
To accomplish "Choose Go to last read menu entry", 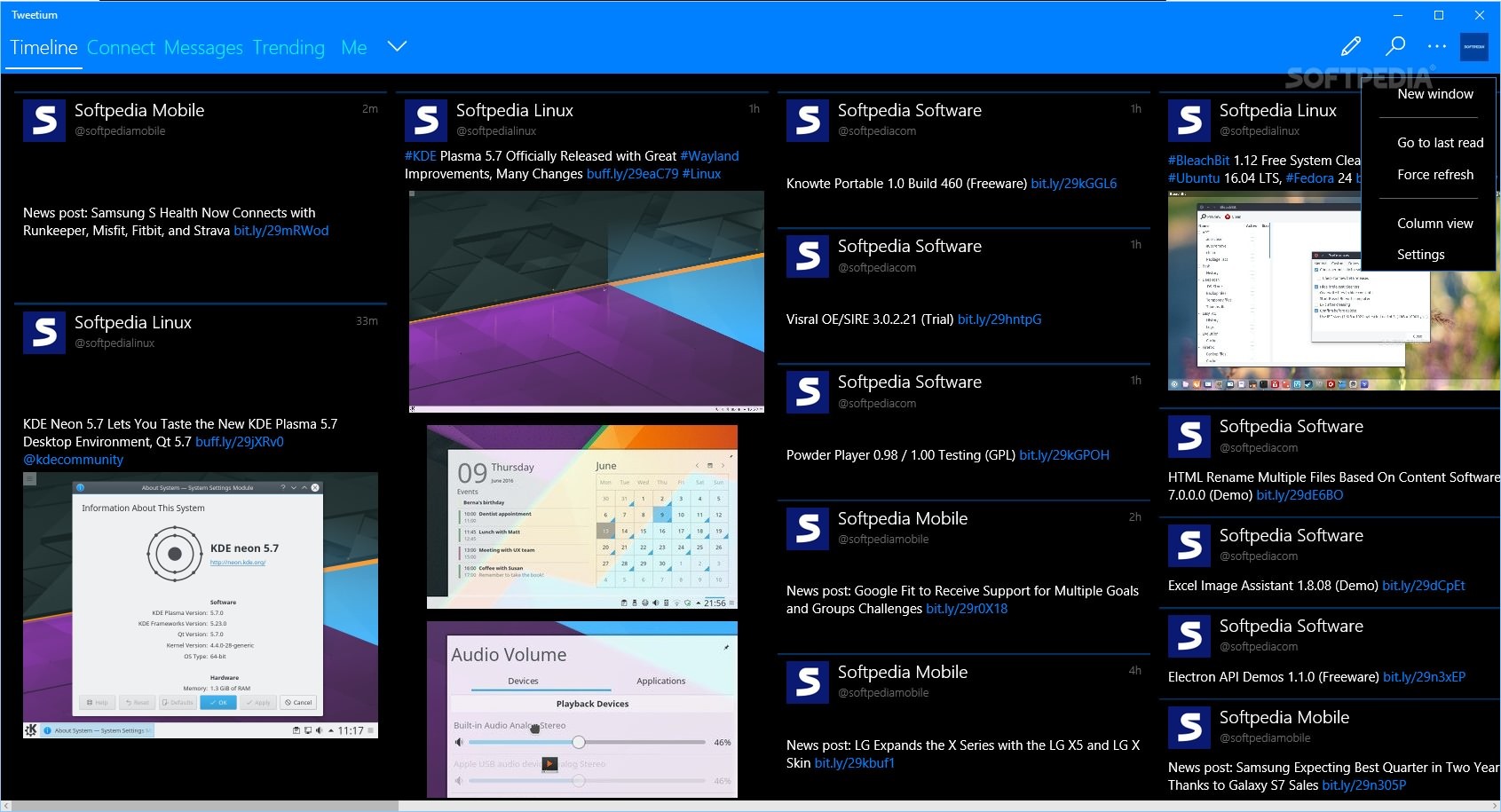I will click(1440, 143).
